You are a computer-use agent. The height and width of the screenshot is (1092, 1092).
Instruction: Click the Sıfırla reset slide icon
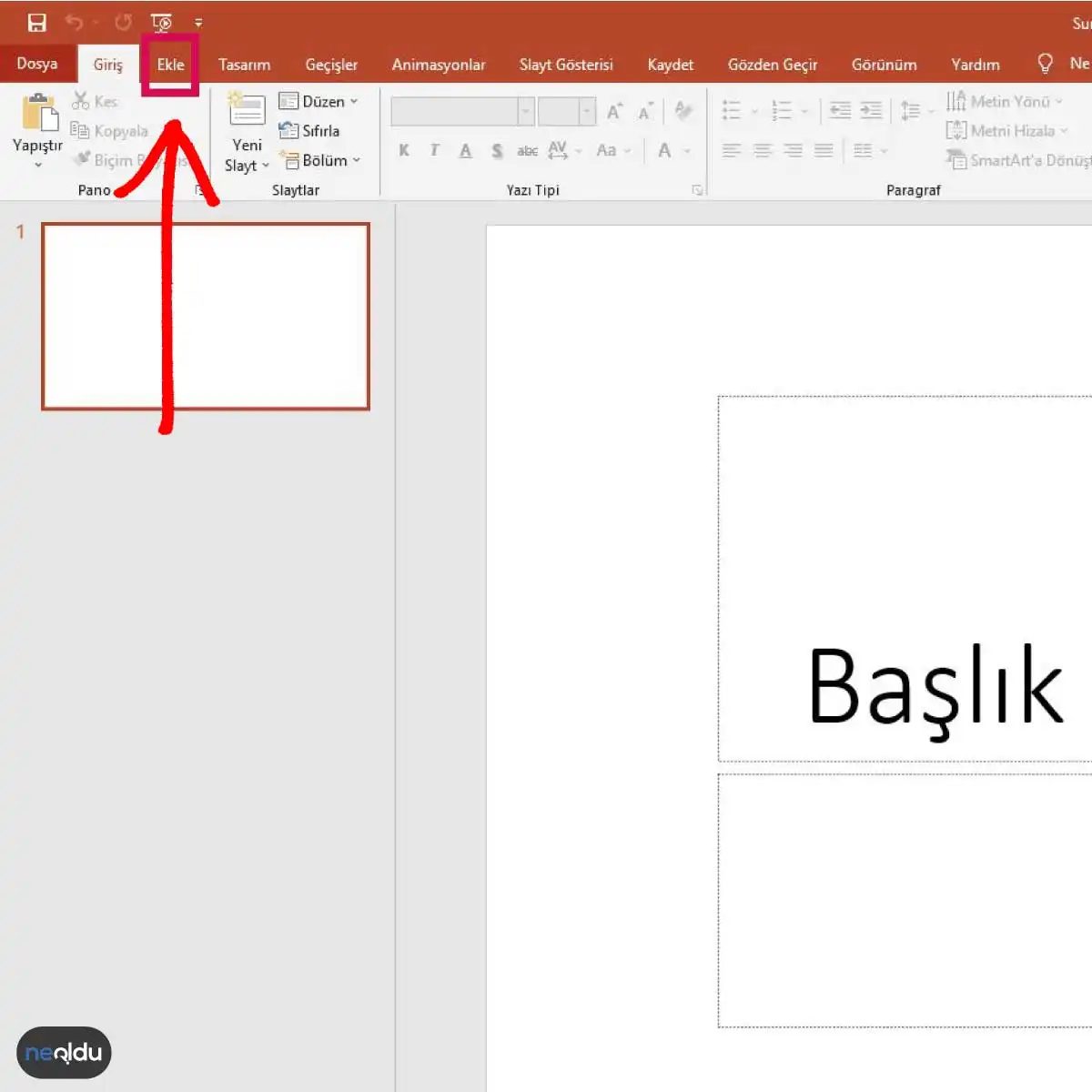(288, 130)
